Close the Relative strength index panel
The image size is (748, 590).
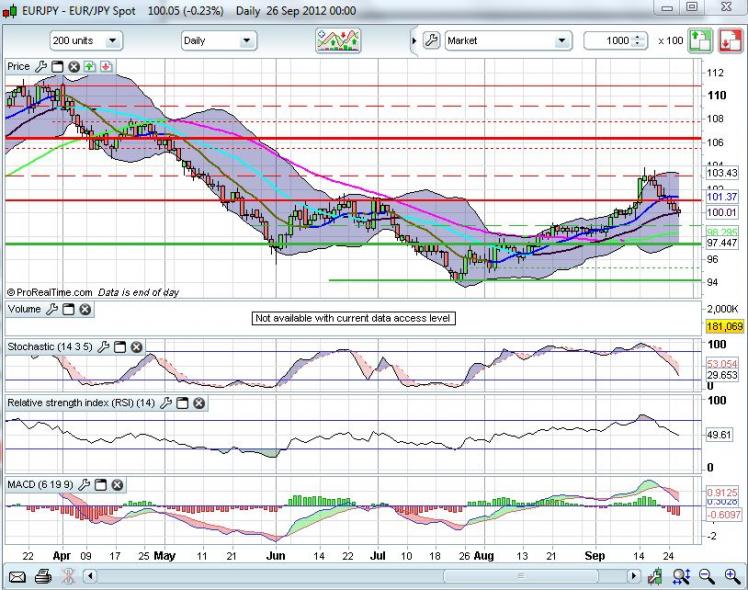pyautogui.click(x=198, y=402)
